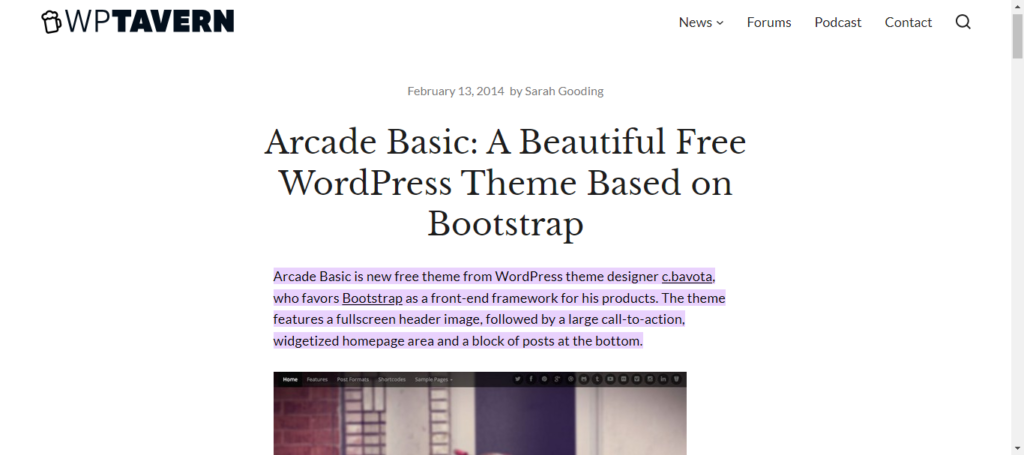Follow the c.bavota link

(x=686, y=277)
